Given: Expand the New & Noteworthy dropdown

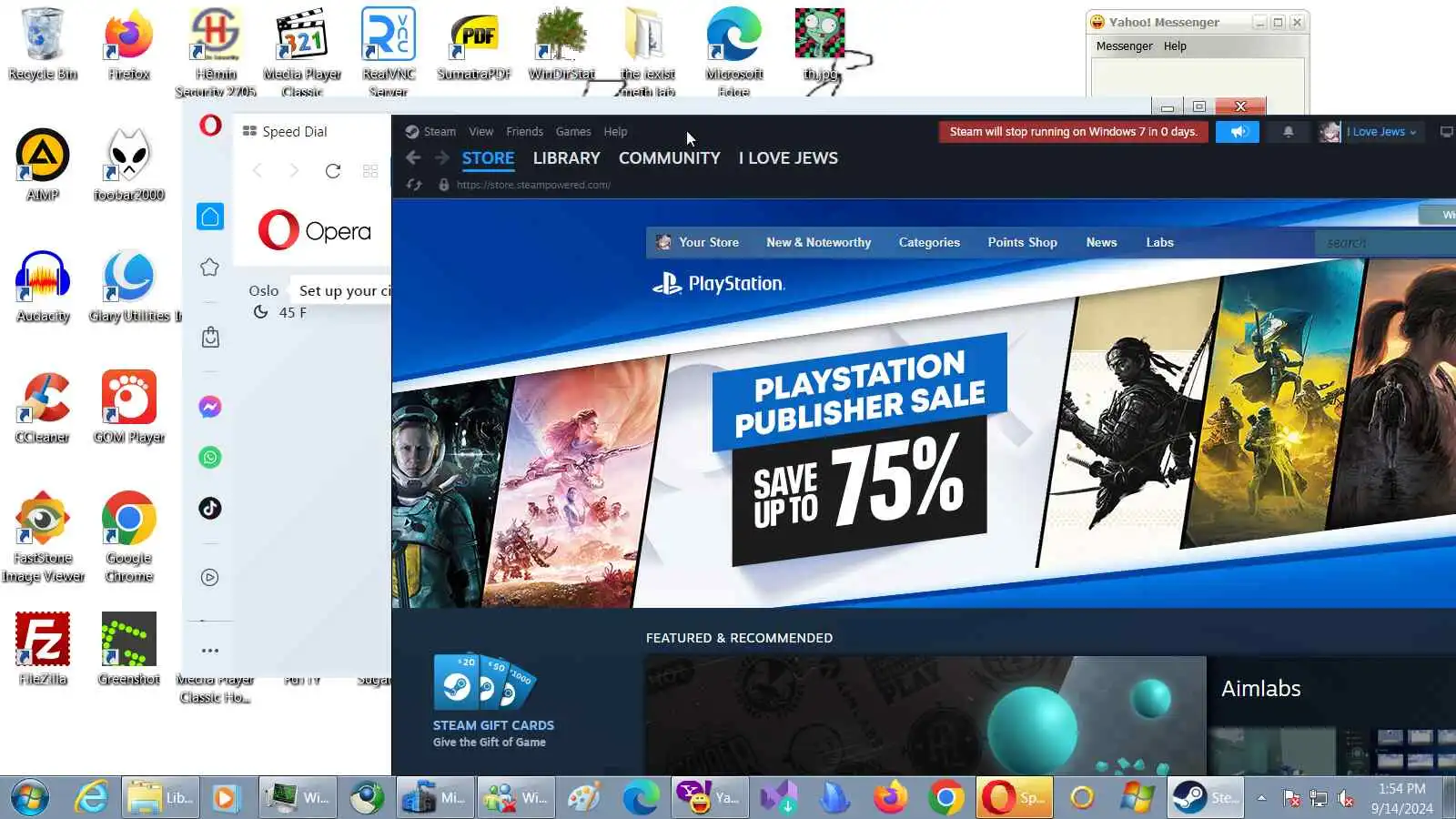Looking at the screenshot, I should (x=818, y=242).
